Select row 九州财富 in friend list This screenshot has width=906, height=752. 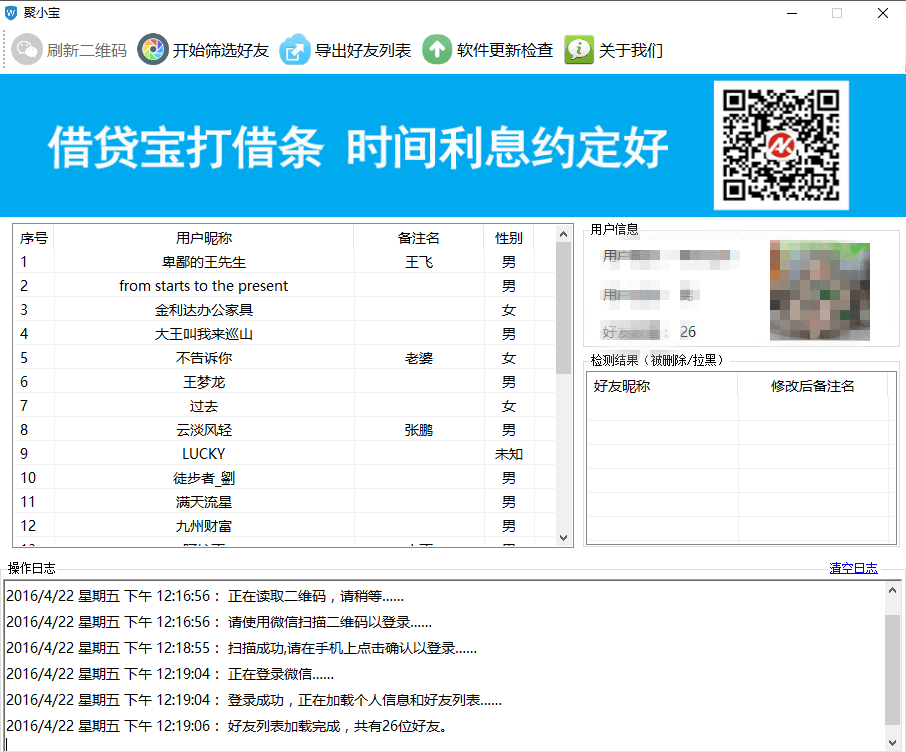click(x=204, y=526)
